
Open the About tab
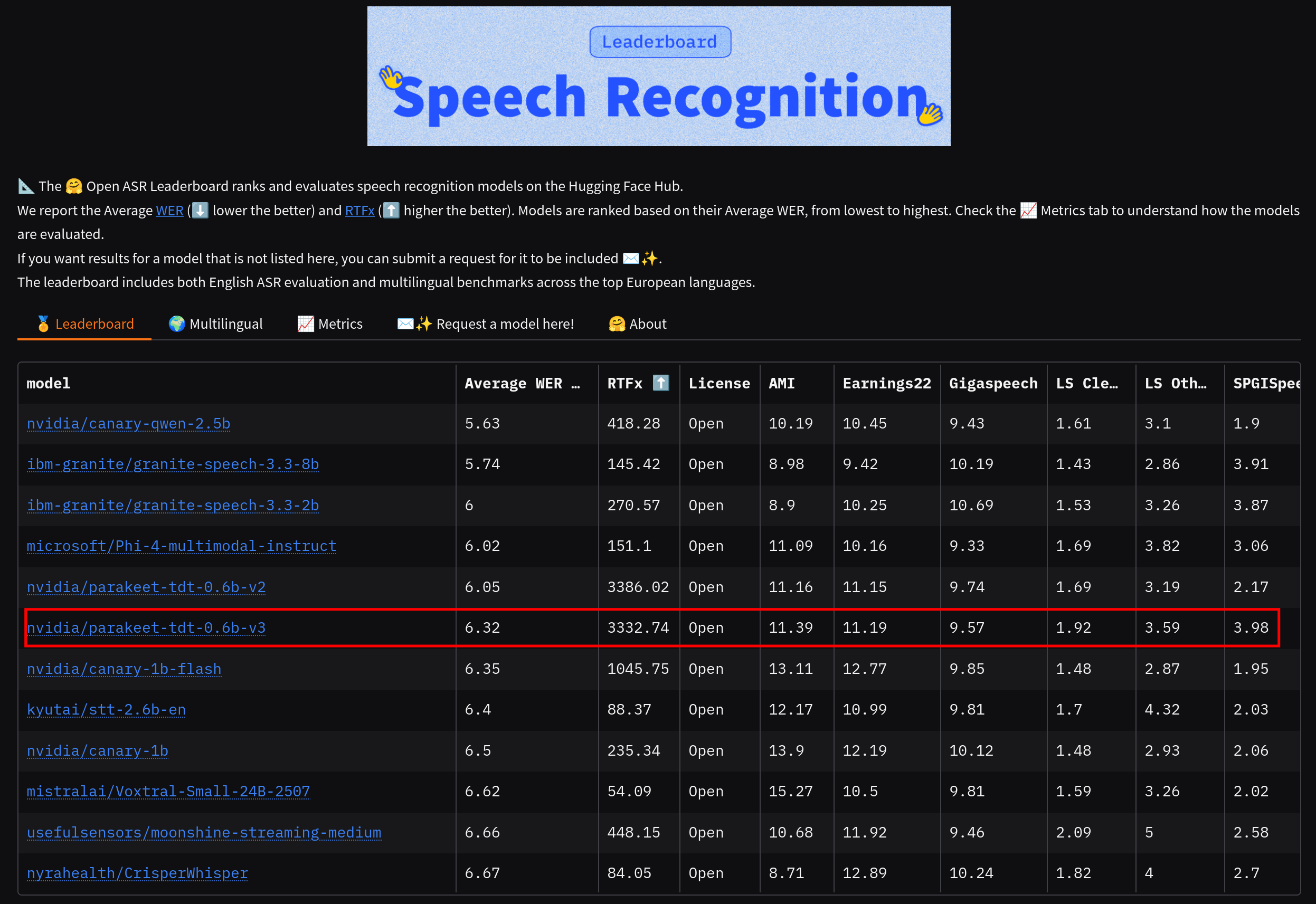(637, 324)
